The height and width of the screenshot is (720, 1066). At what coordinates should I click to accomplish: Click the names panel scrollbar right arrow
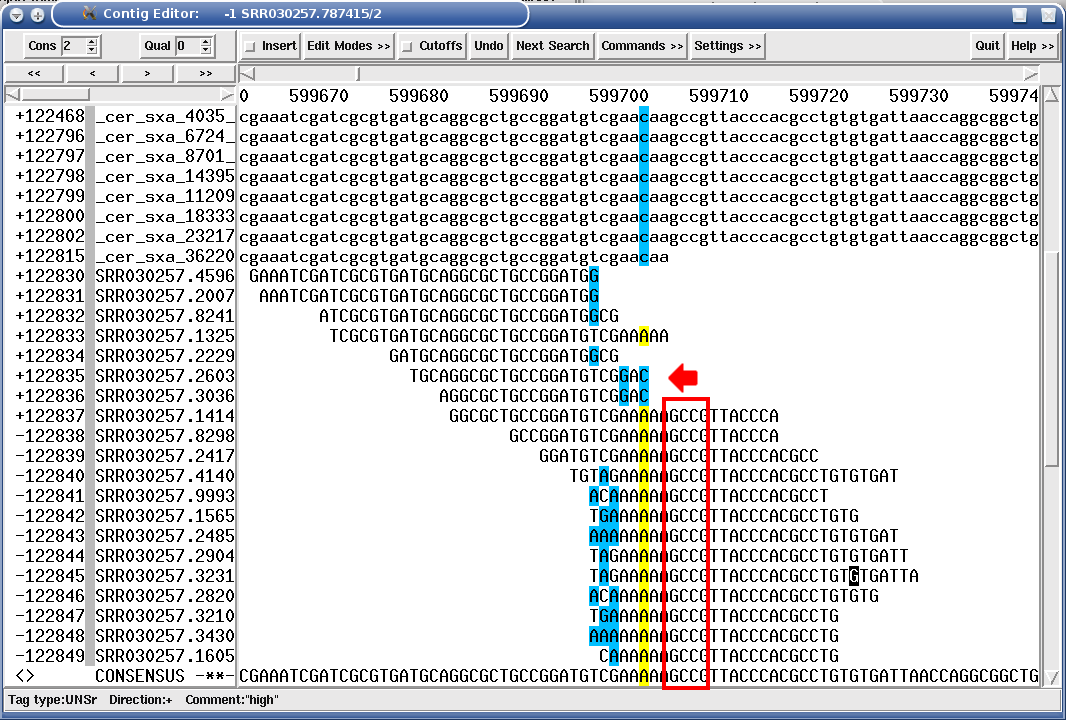click(x=227, y=95)
